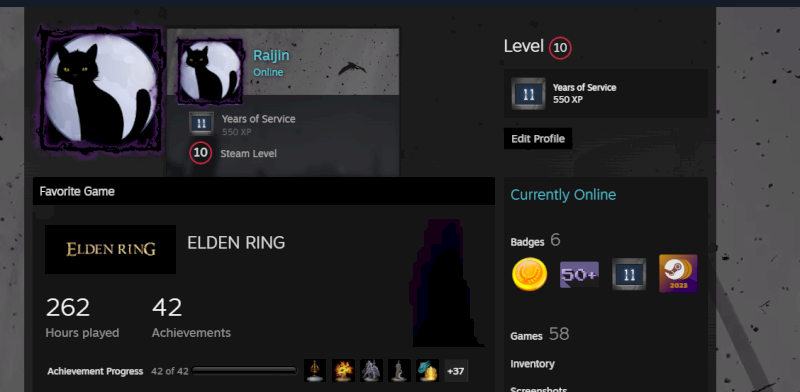Click the Years of Service icon in level panel

click(528, 93)
